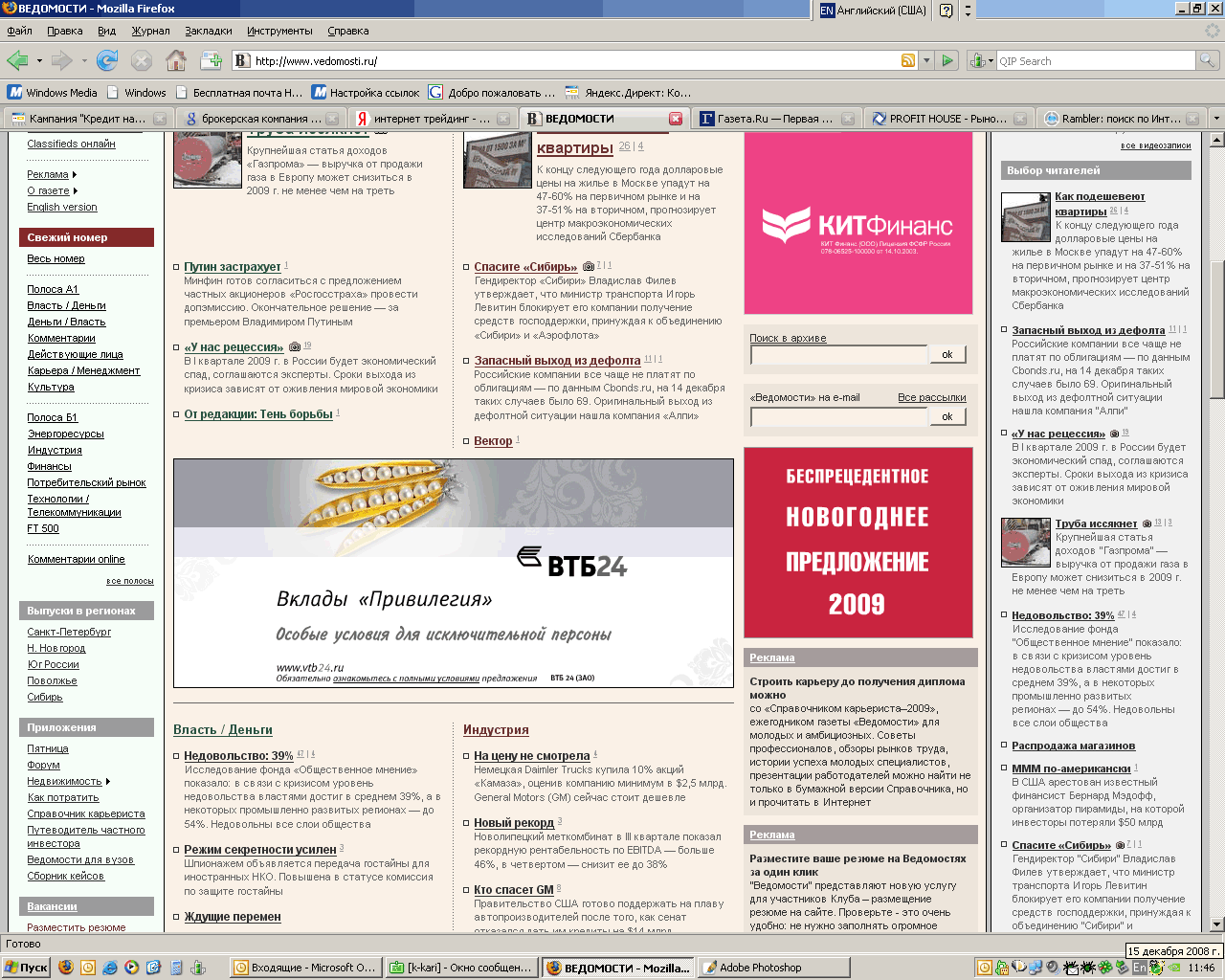Click the language bar help question icon
1225x980 pixels.
point(946,11)
